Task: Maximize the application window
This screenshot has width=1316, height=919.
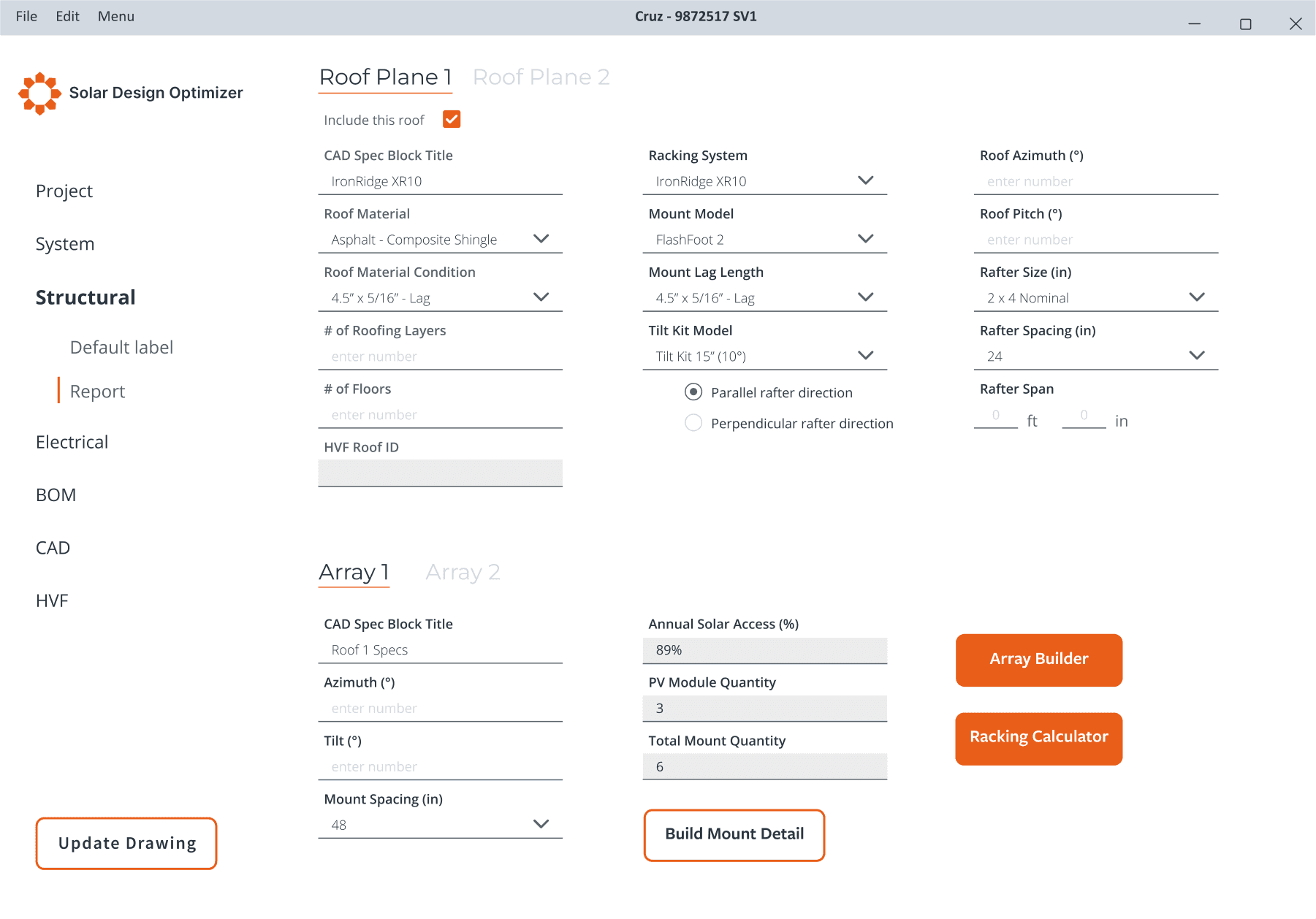Action: (1245, 24)
